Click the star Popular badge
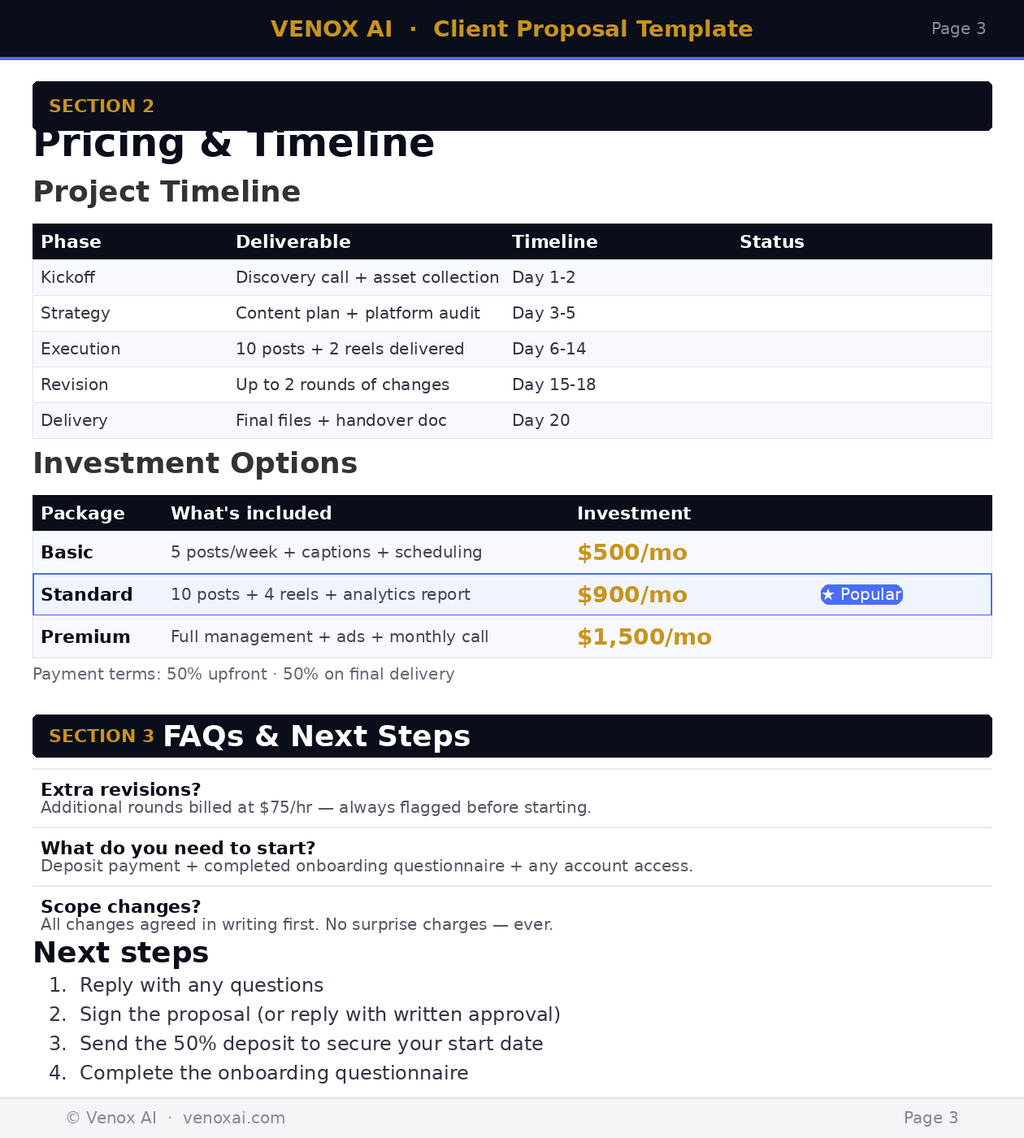This screenshot has height=1138, width=1024. [861, 594]
